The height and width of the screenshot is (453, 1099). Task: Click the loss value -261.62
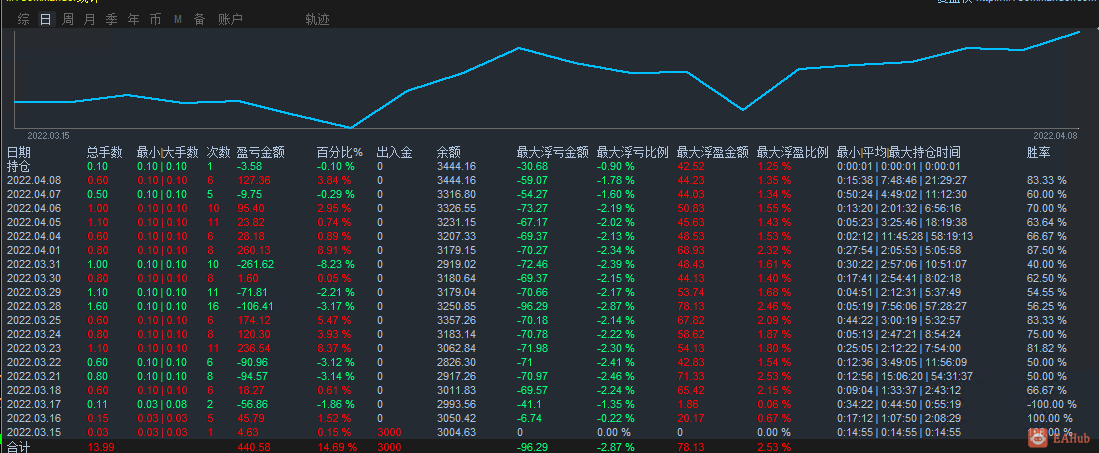[255, 264]
